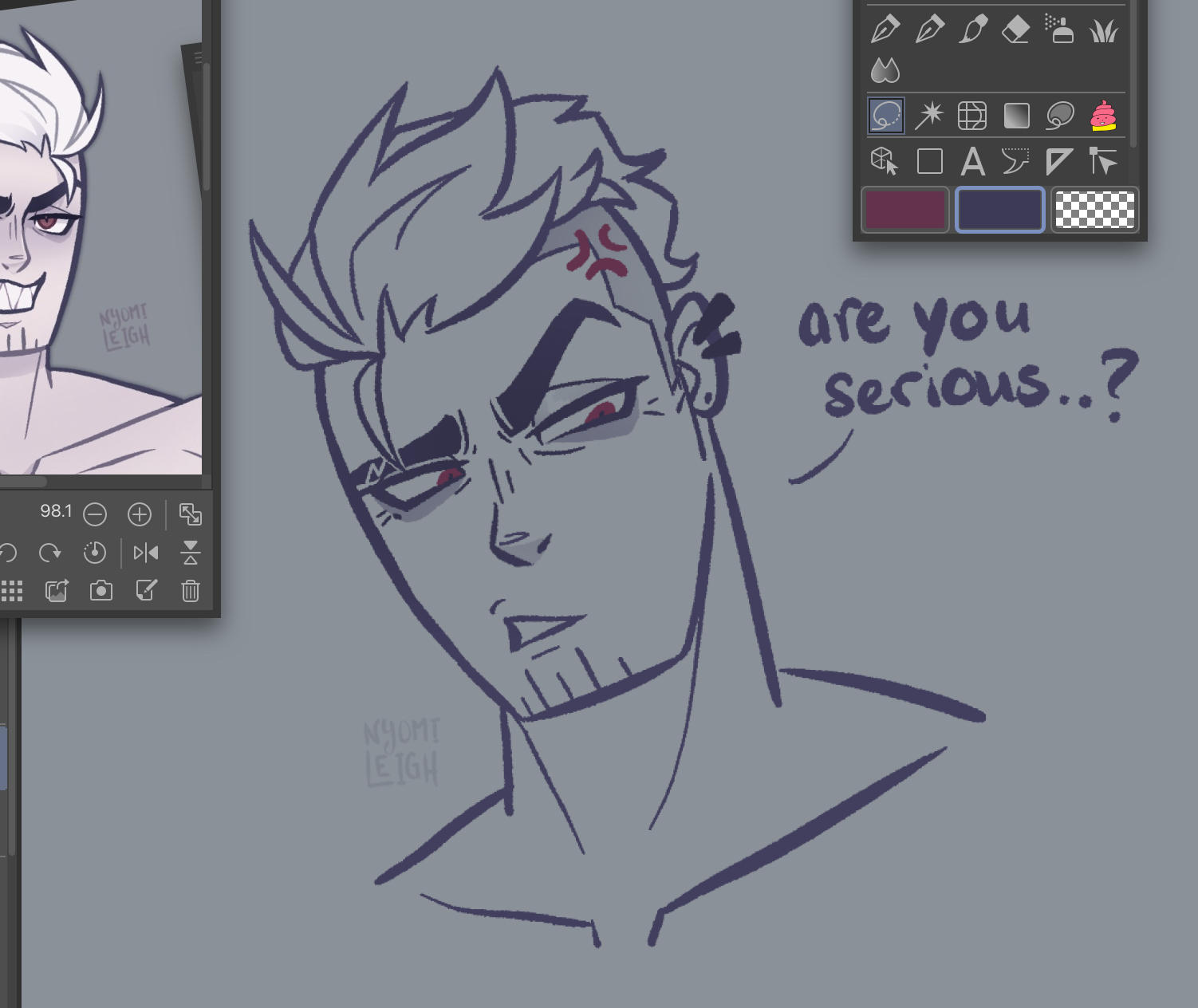Toggle flip vertical in Sub View
Viewport: 1198px width, 1008px height.
click(x=191, y=553)
